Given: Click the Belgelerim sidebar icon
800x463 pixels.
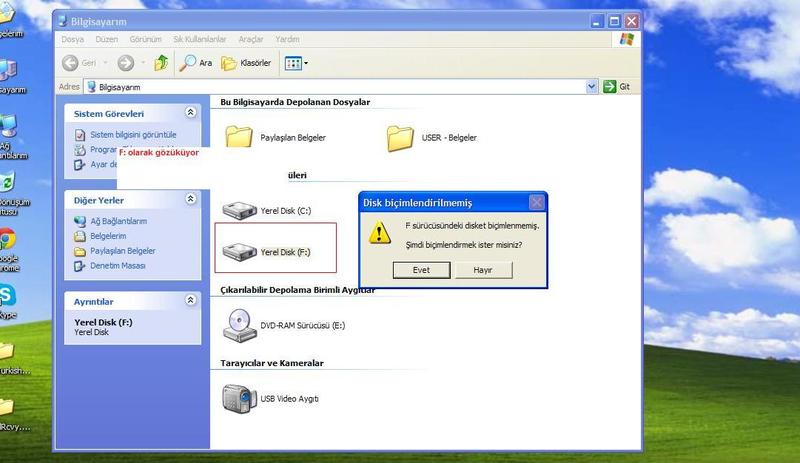Looking at the screenshot, I should (x=80, y=236).
